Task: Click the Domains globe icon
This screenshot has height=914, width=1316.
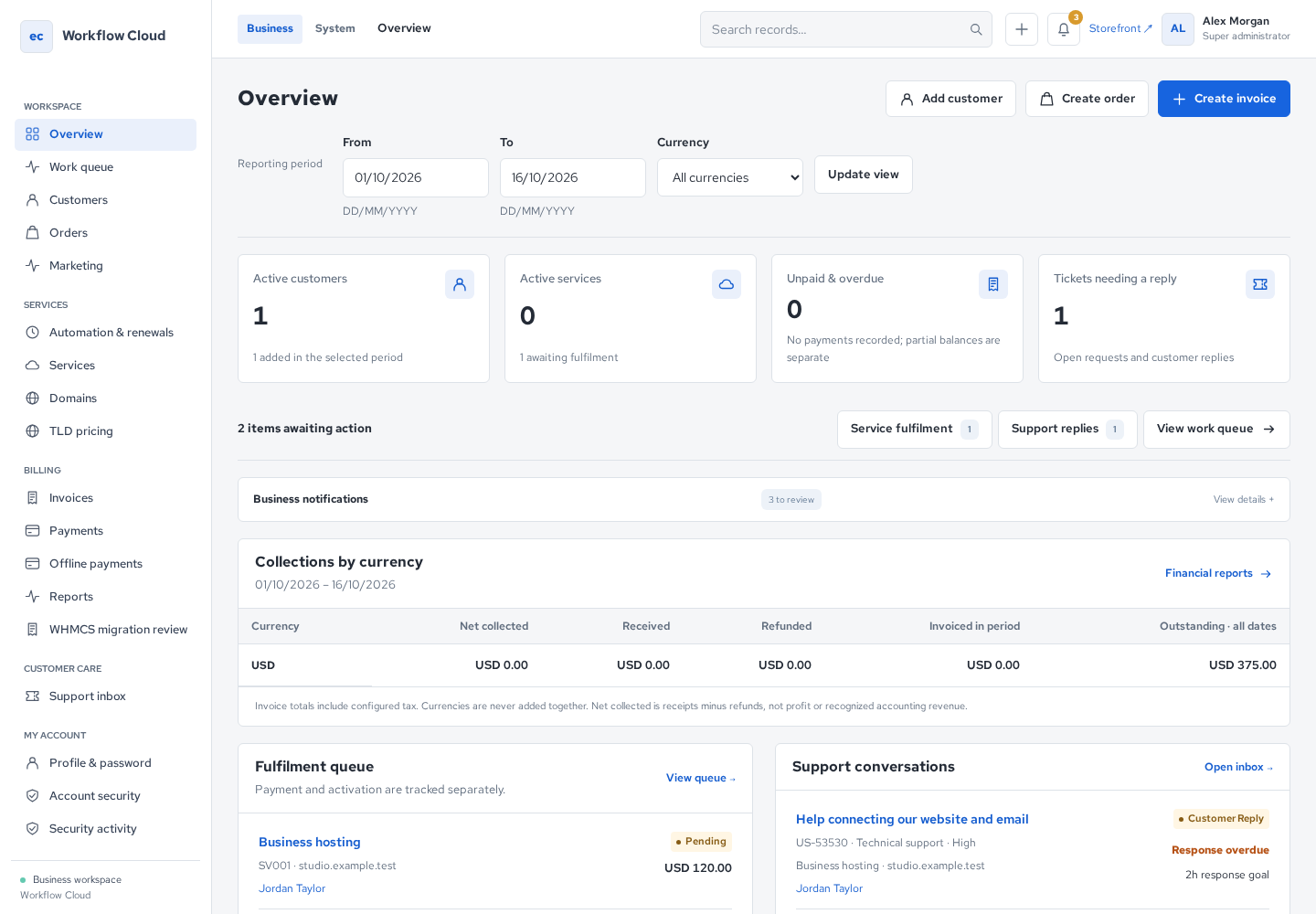Action: coord(33,399)
